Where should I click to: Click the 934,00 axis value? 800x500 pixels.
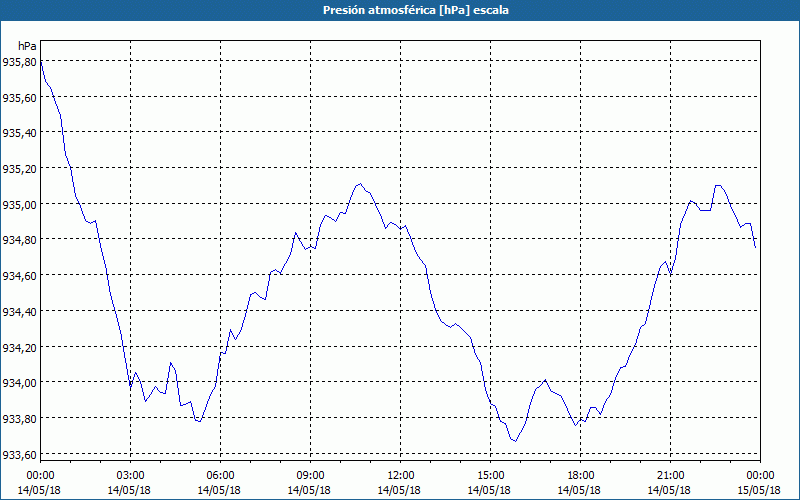(19, 383)
